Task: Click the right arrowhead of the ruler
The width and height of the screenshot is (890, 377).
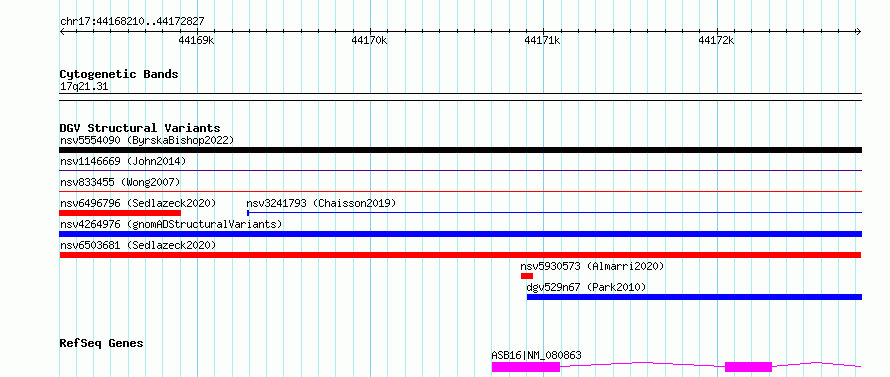Action: pos(858,32)
